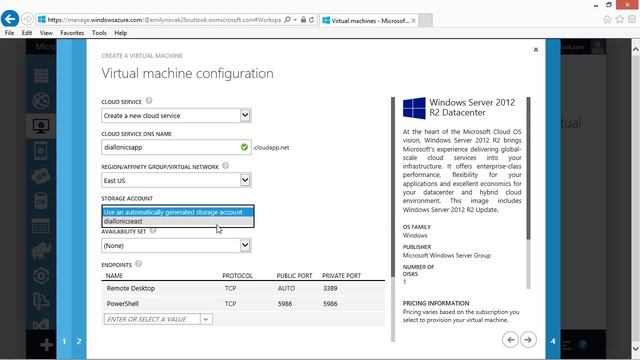Open Storage table icon in sidebar
The height and width of the screenshot is (360, 640).
pos(41,226)
